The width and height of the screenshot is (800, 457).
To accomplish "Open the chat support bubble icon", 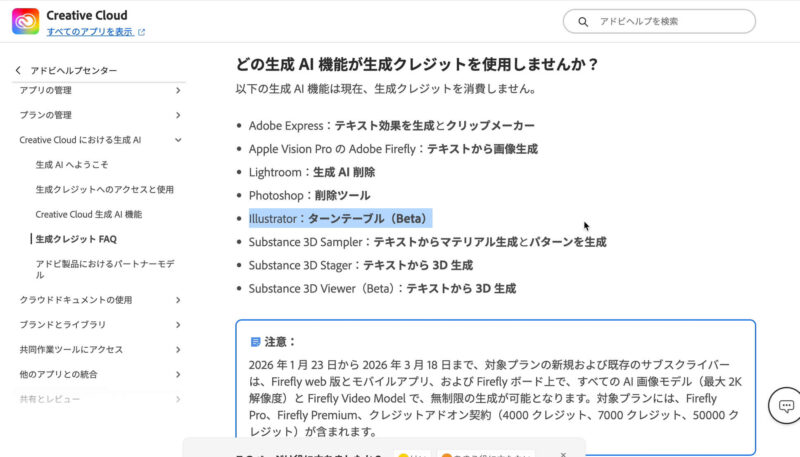I will point(786,406).
